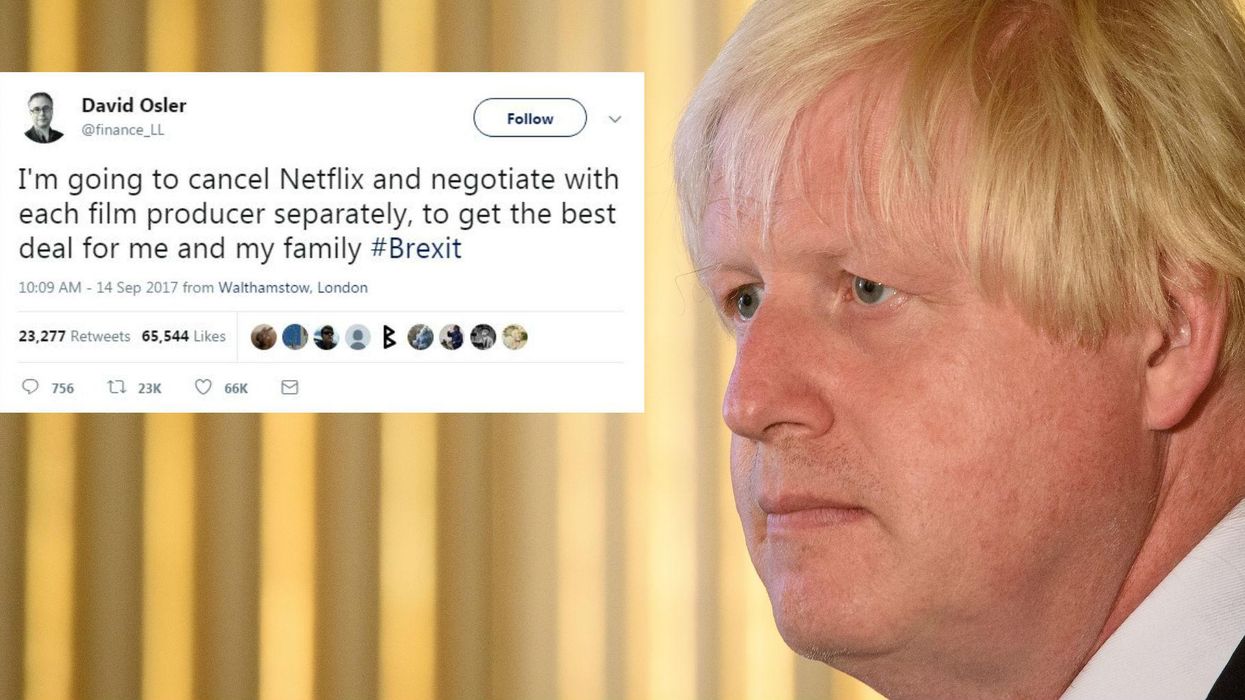Click the David Osler display name
1245x700 pixels.
[x=134, y=105]
